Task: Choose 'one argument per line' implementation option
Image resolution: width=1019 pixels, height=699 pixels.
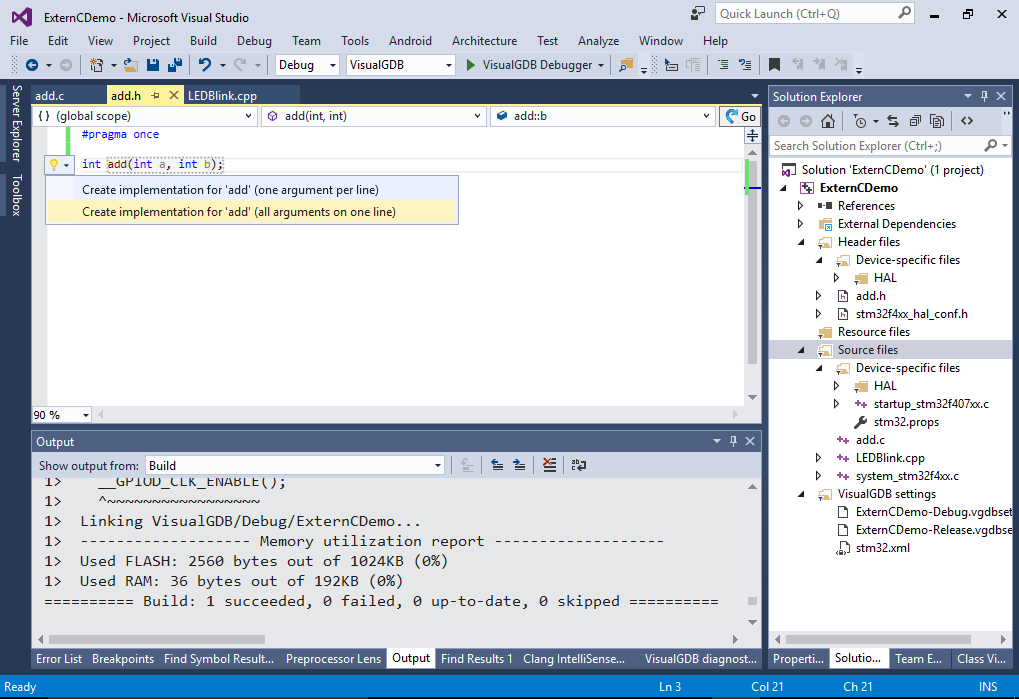Action: pos(252,190)
